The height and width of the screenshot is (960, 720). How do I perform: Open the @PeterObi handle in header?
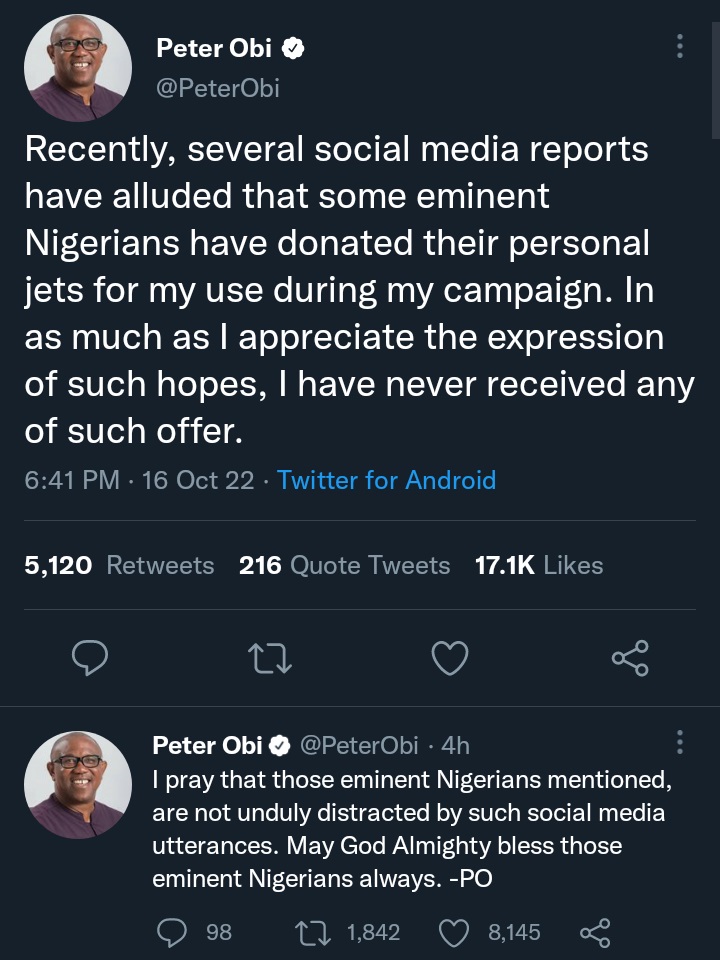(x=218, y=88)
